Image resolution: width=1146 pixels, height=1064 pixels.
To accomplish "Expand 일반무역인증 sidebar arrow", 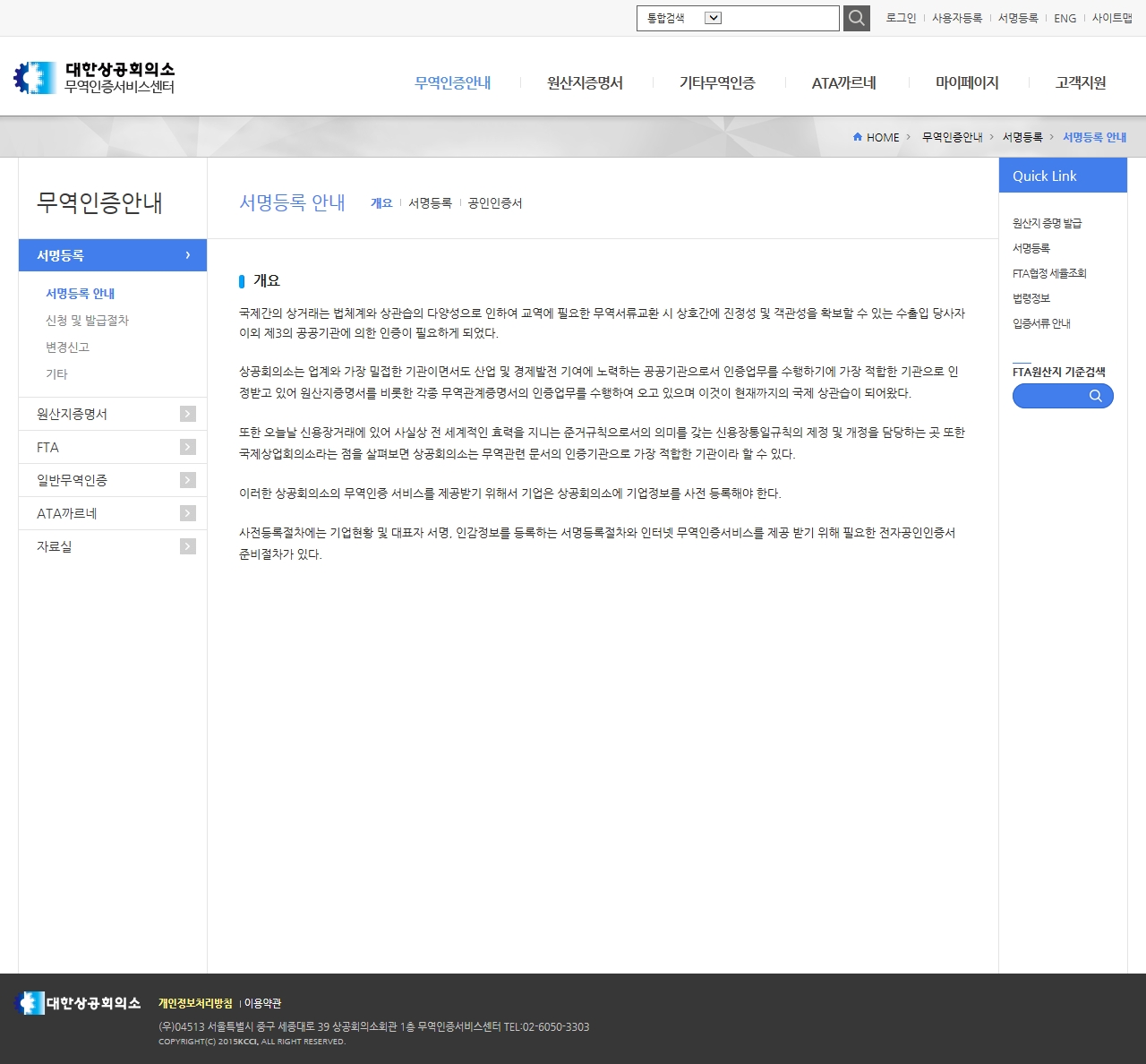I will pyautogui.click(x=188, y=480).
